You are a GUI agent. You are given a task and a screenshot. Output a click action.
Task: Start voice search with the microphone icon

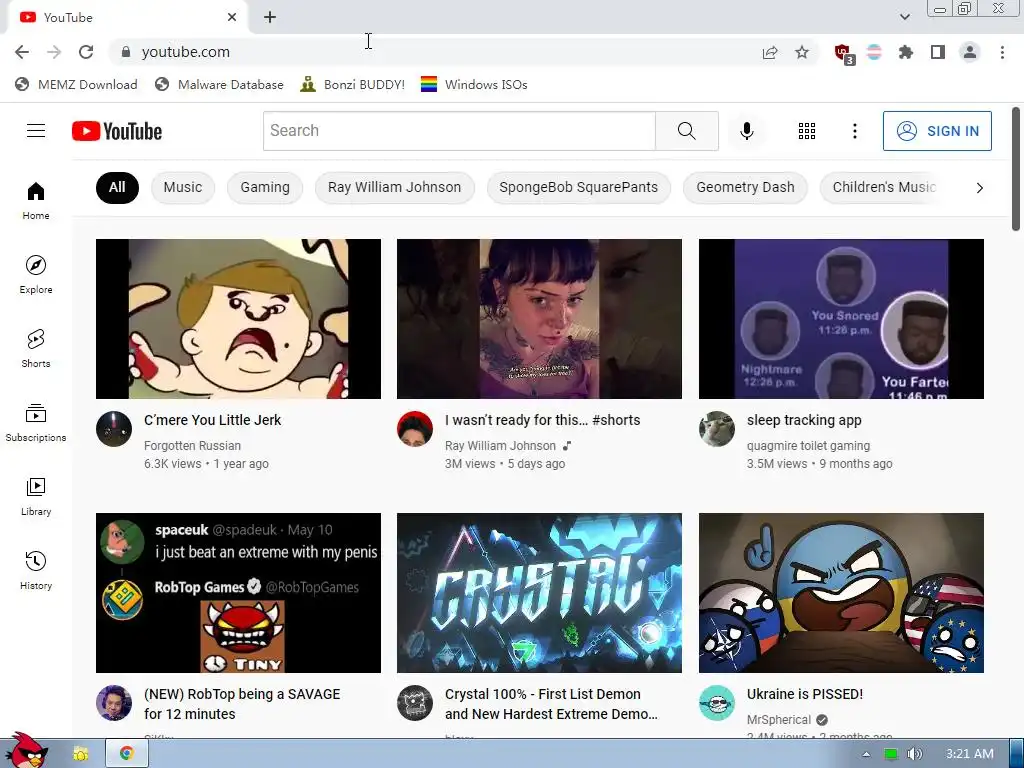point(746,131)
